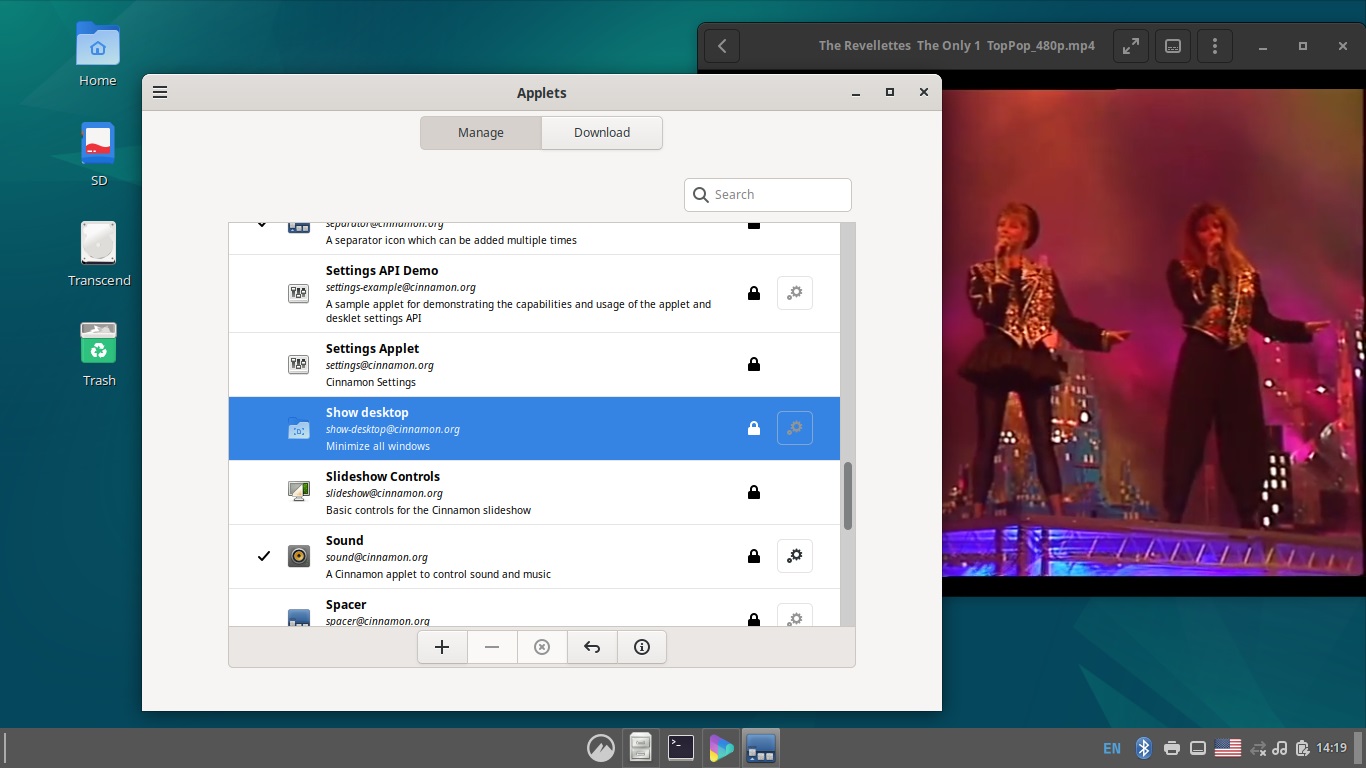This screenshot has height=768, width=1366.
Task: Open settings gear for Spacer applet
Action: pyautogui.click(x=795, y=616)
